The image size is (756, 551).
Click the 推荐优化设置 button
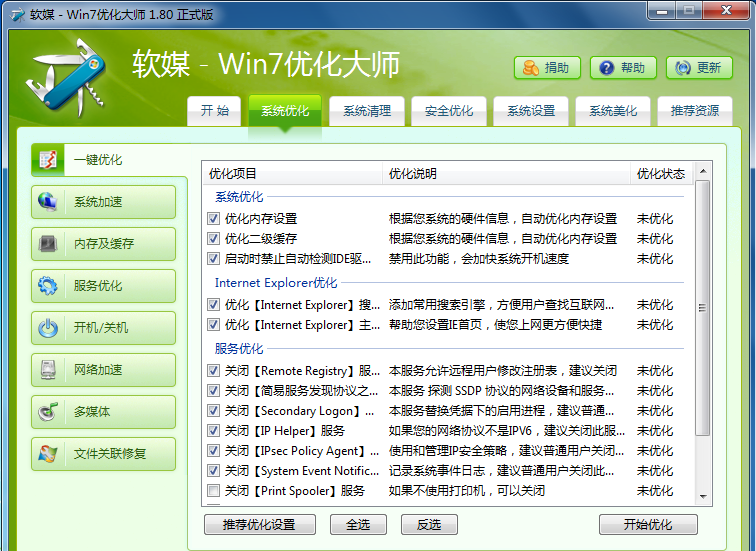point(260,524)
